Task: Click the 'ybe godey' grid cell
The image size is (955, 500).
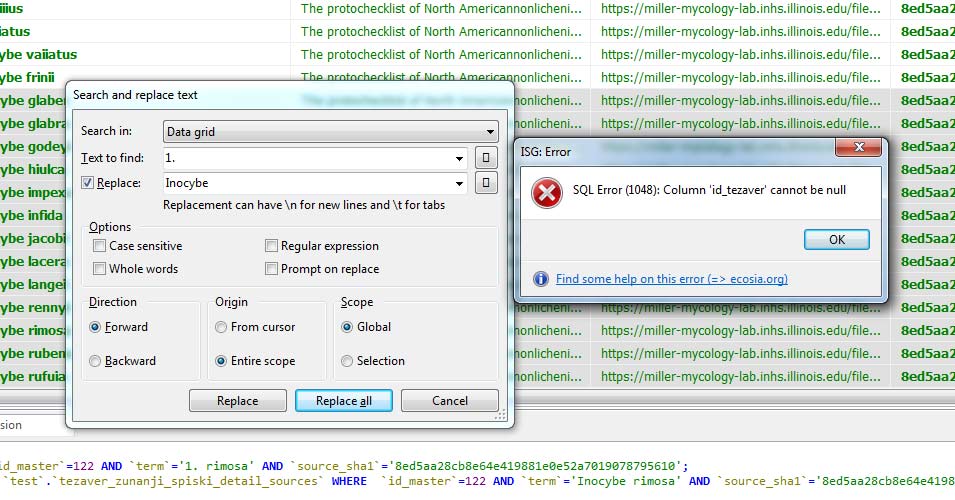Action: pyautogui.click(x=33, y=147)
